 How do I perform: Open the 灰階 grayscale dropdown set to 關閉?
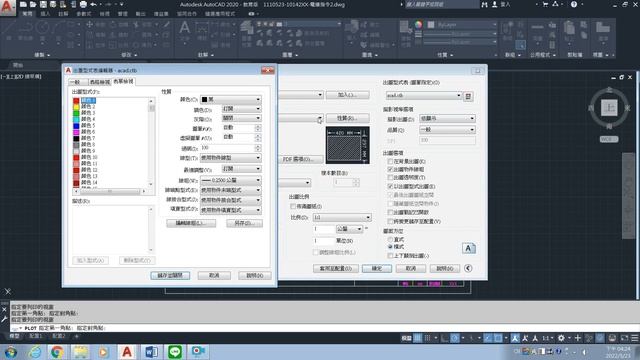[x=241, y=118]
